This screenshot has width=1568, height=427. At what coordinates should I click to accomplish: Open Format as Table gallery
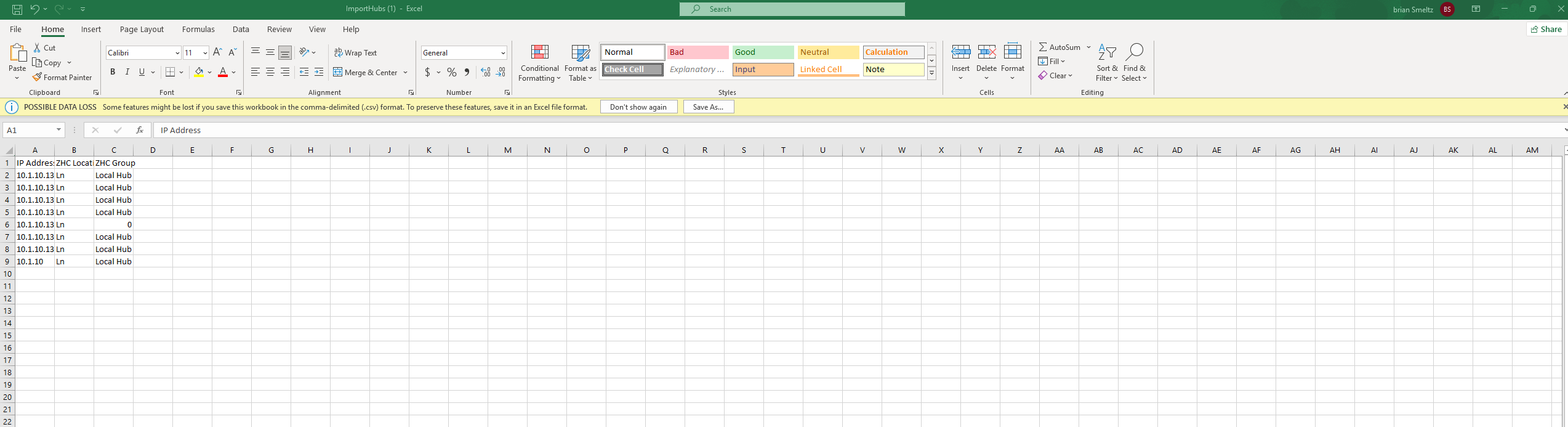(580, 53)
